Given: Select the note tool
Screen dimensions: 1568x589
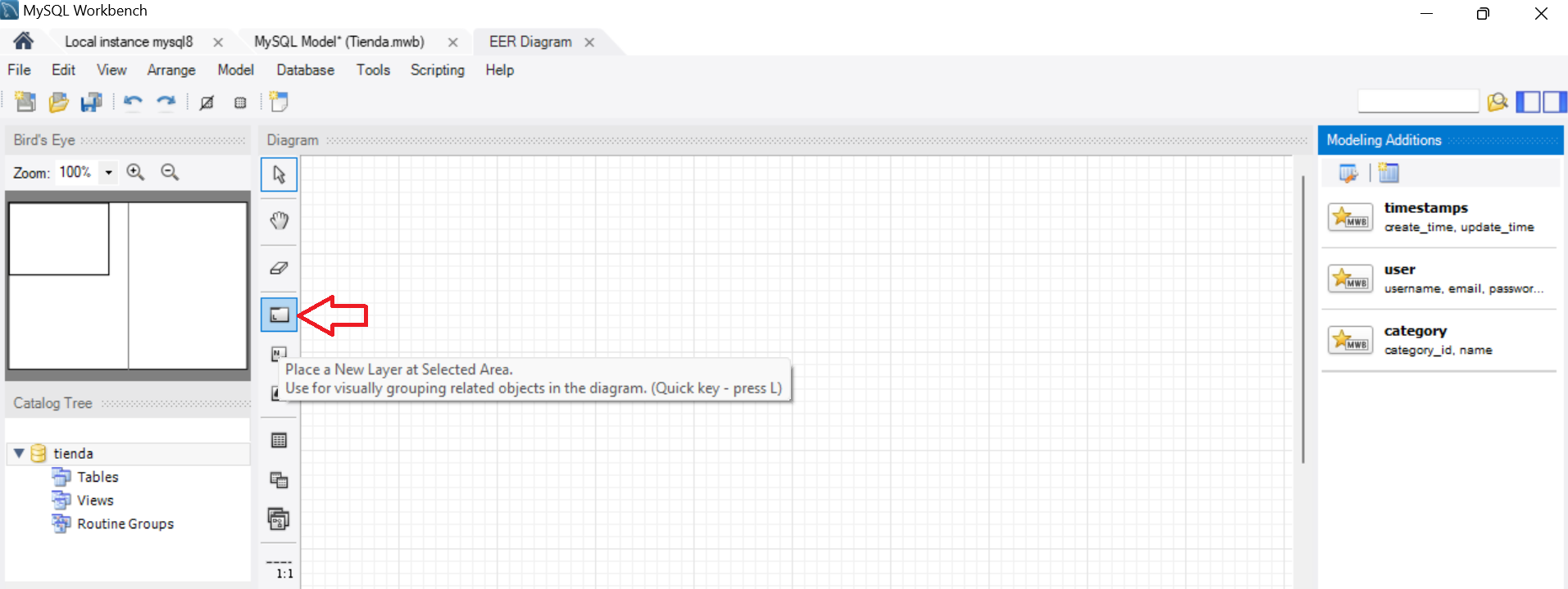Looking at the screenshot, I should point(279,353).
